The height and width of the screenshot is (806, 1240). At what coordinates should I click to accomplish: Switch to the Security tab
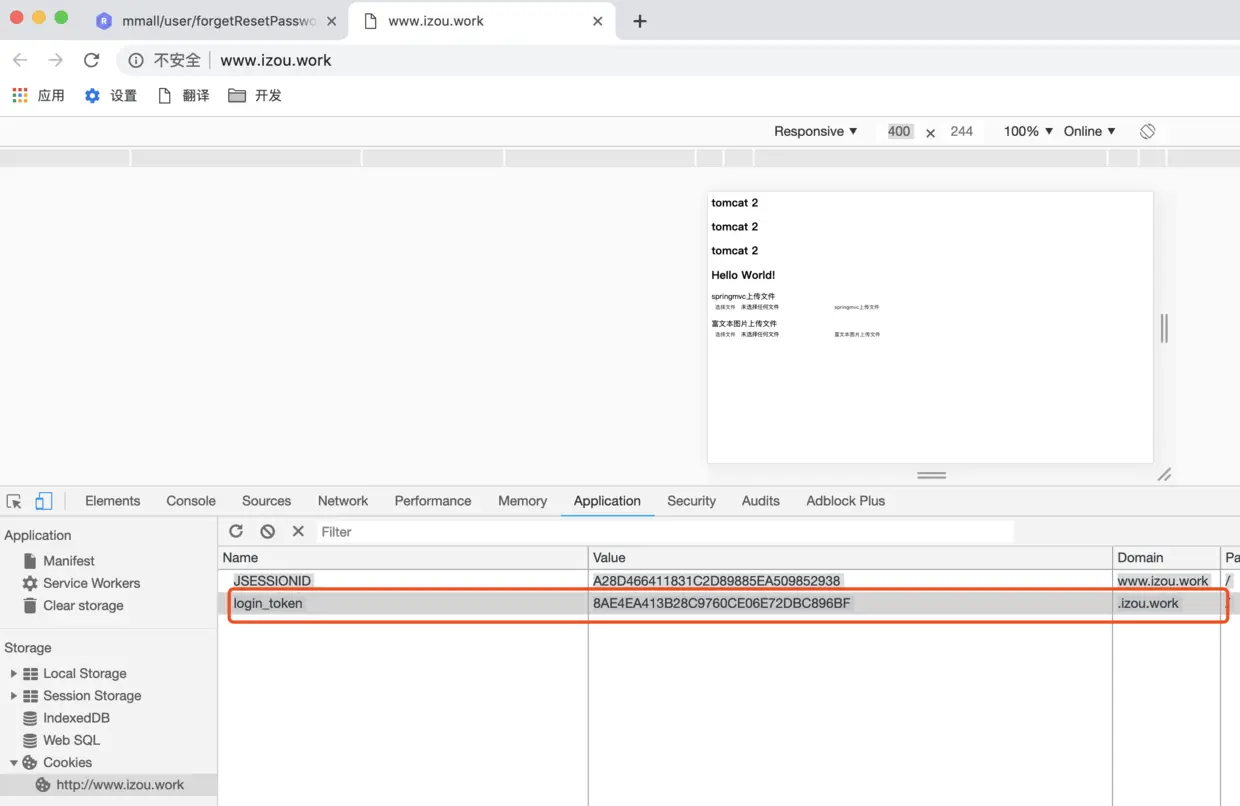point(691,501)
